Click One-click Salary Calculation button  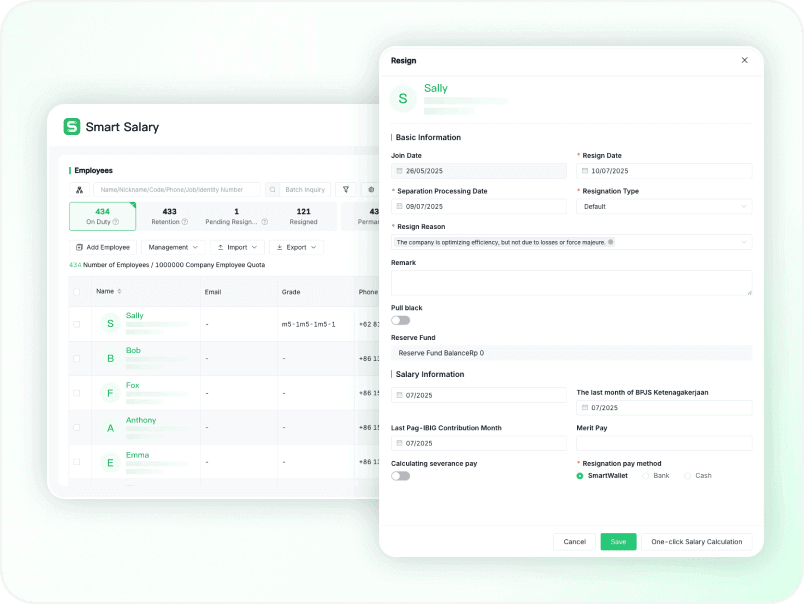[696, 541]
